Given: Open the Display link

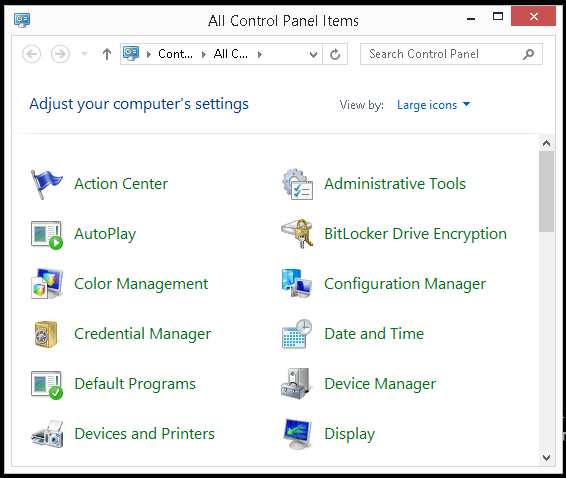Looking at the screenshot, I should 349,434.
